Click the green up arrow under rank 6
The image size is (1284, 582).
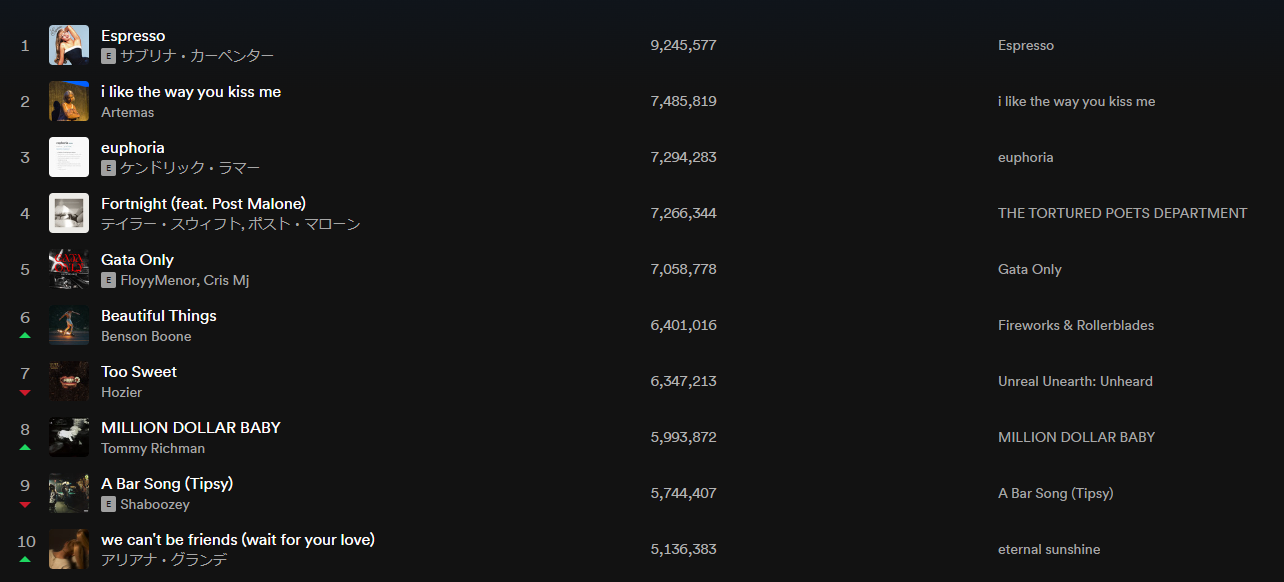(x=25, y=336)
